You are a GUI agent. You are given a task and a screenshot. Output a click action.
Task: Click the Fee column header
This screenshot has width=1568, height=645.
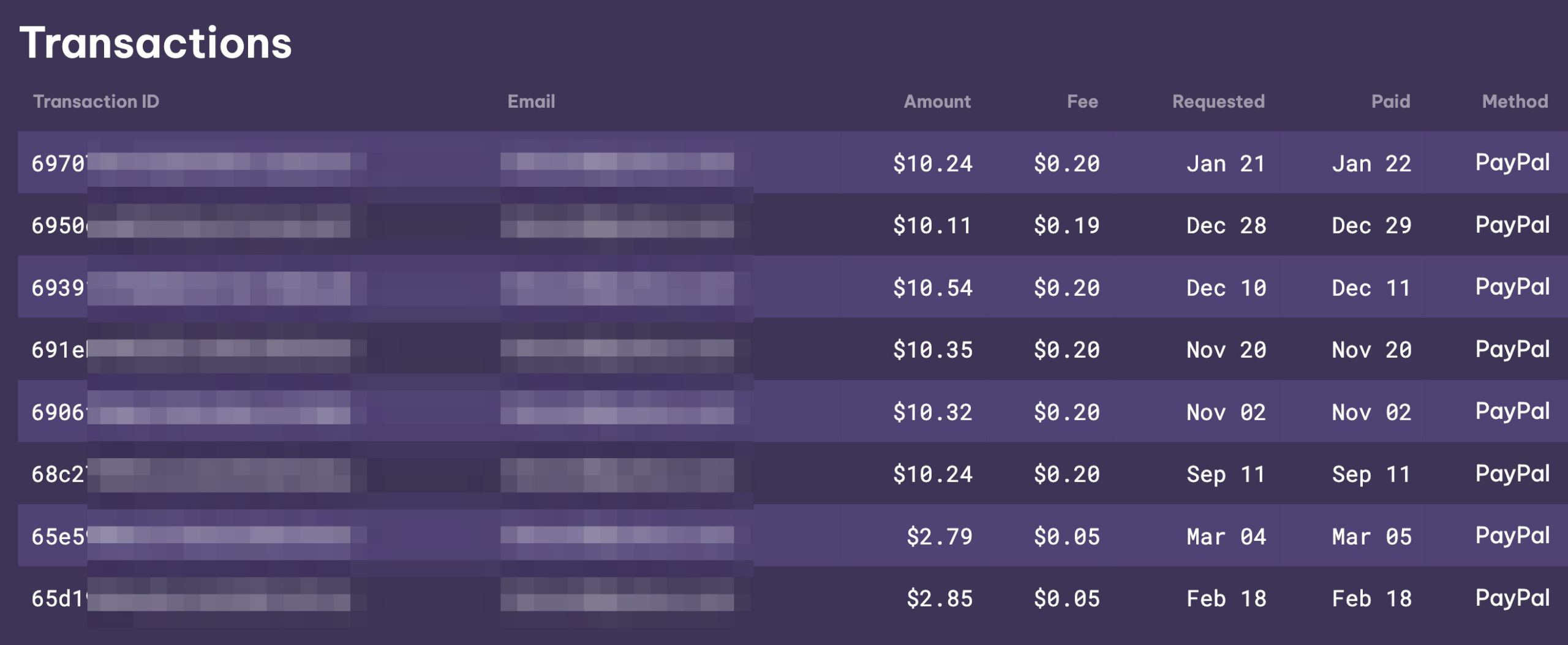tap(1082, 102)
